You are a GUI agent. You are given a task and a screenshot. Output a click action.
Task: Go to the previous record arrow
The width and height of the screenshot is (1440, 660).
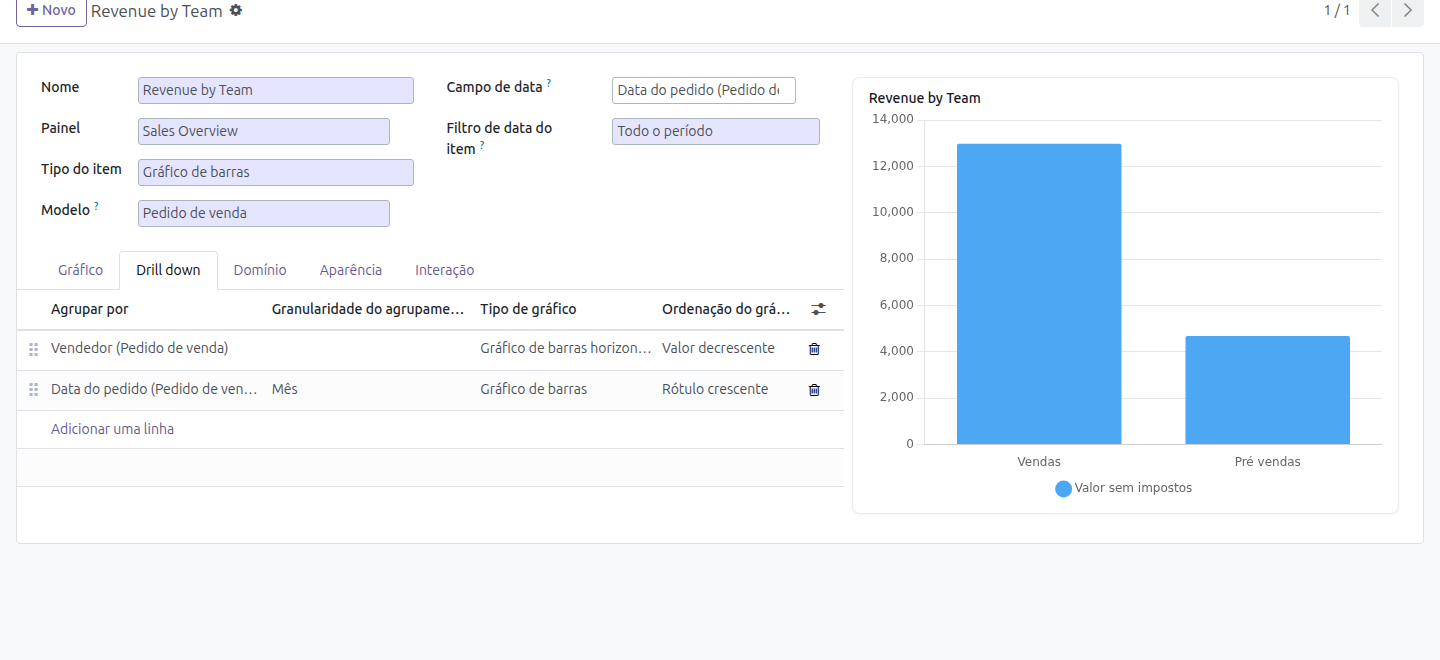tap(1375, 11)
